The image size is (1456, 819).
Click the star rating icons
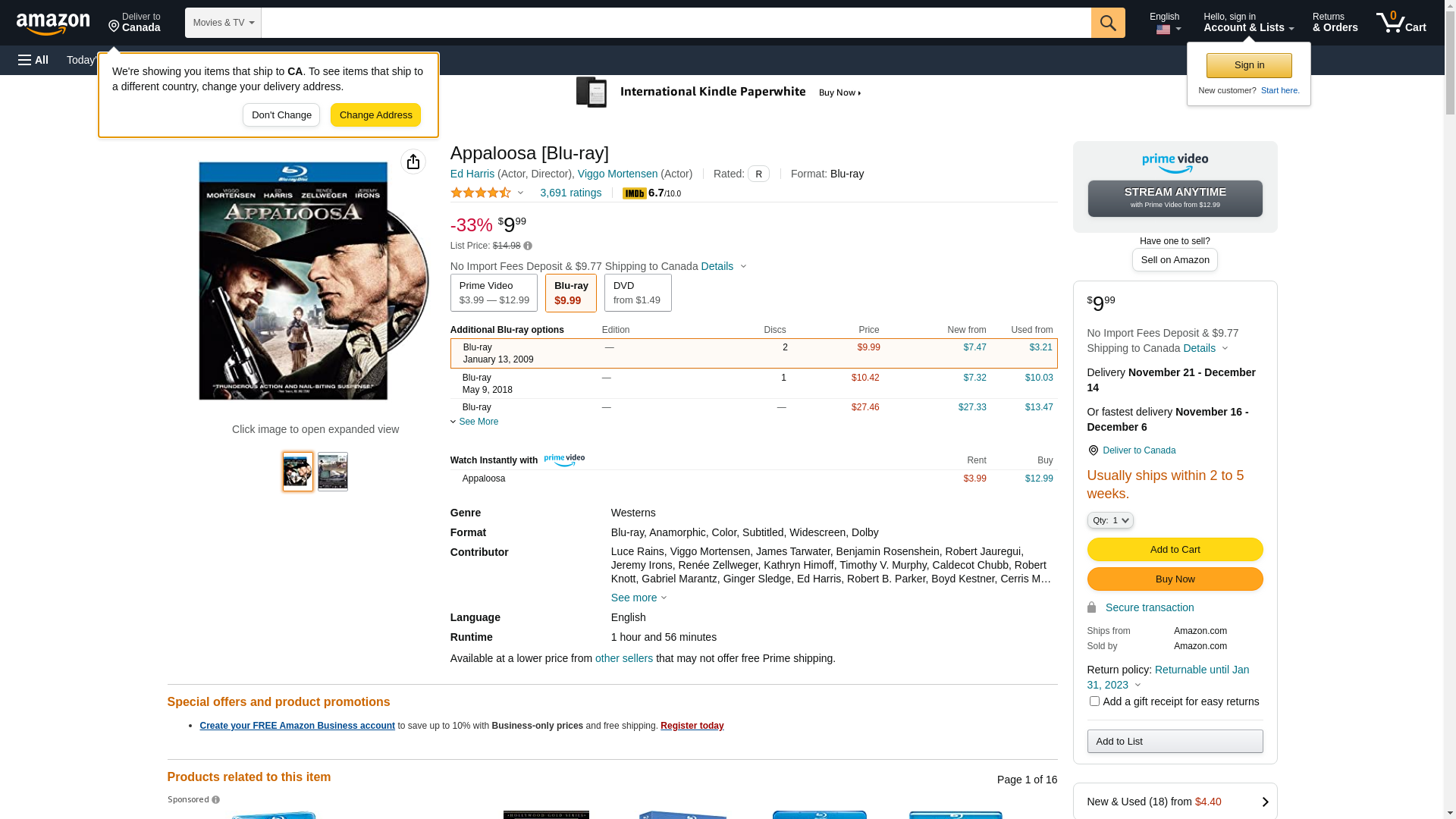click(x=481, y=193)
